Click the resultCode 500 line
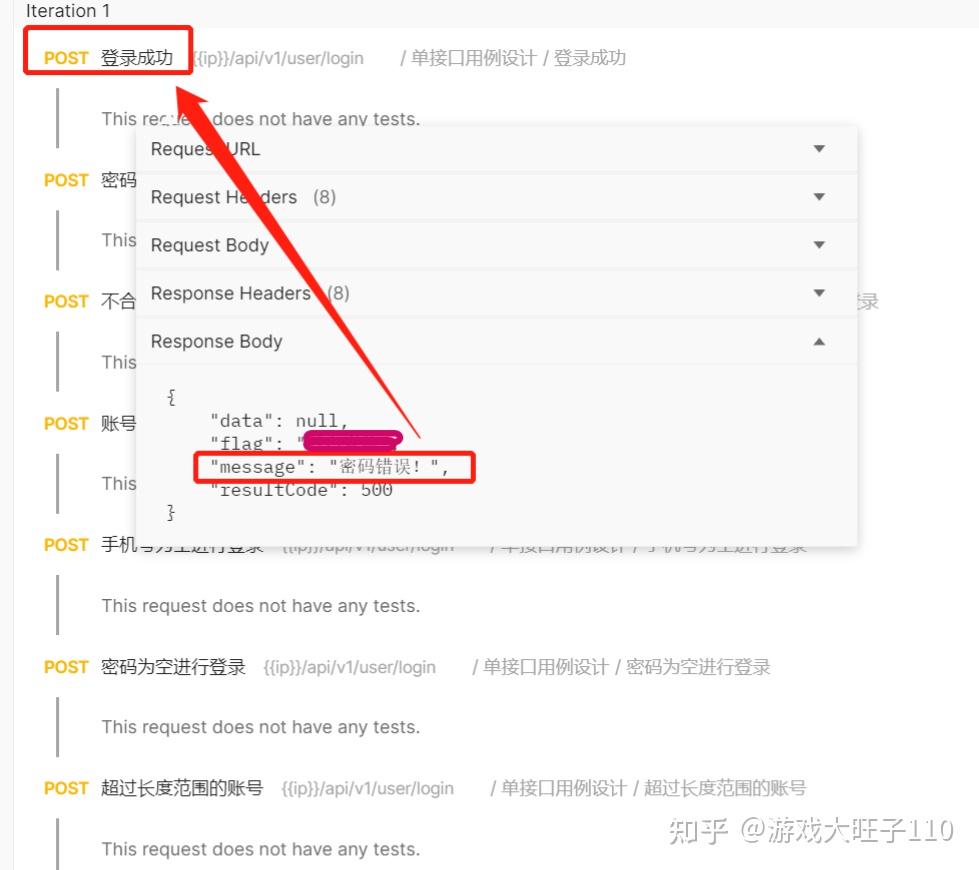 (302, 490)
